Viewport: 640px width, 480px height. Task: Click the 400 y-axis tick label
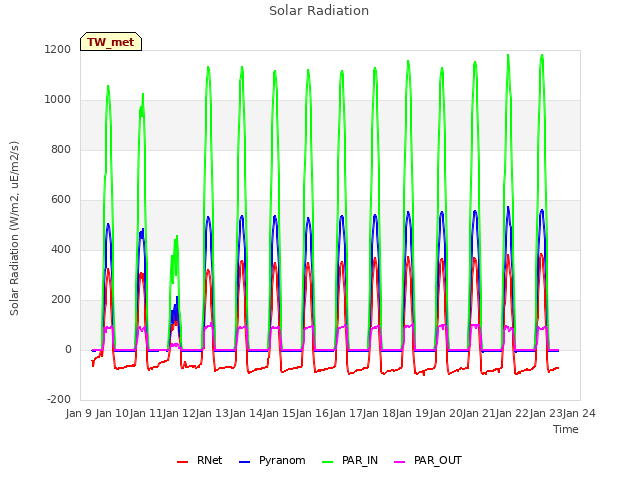(x=61, y=249)
